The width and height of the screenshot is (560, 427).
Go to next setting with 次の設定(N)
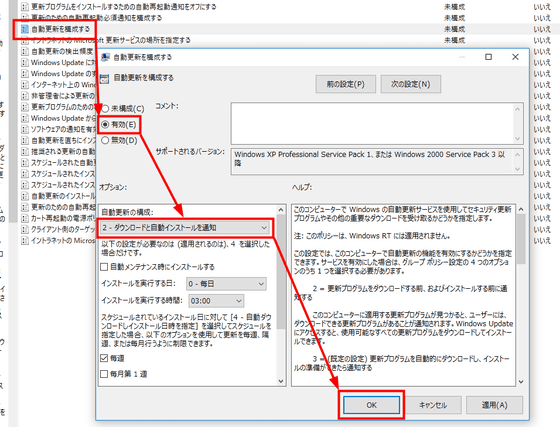411,84
